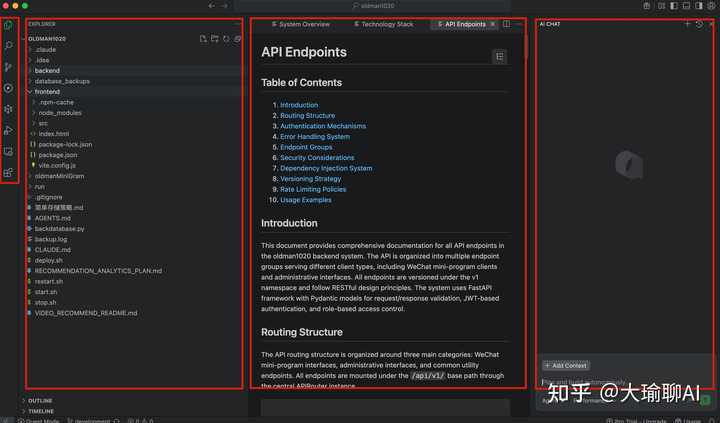Start a new AI chat with plus icon
The width and height of the screenshot is (720, 423).
click(x=687, y=24)
